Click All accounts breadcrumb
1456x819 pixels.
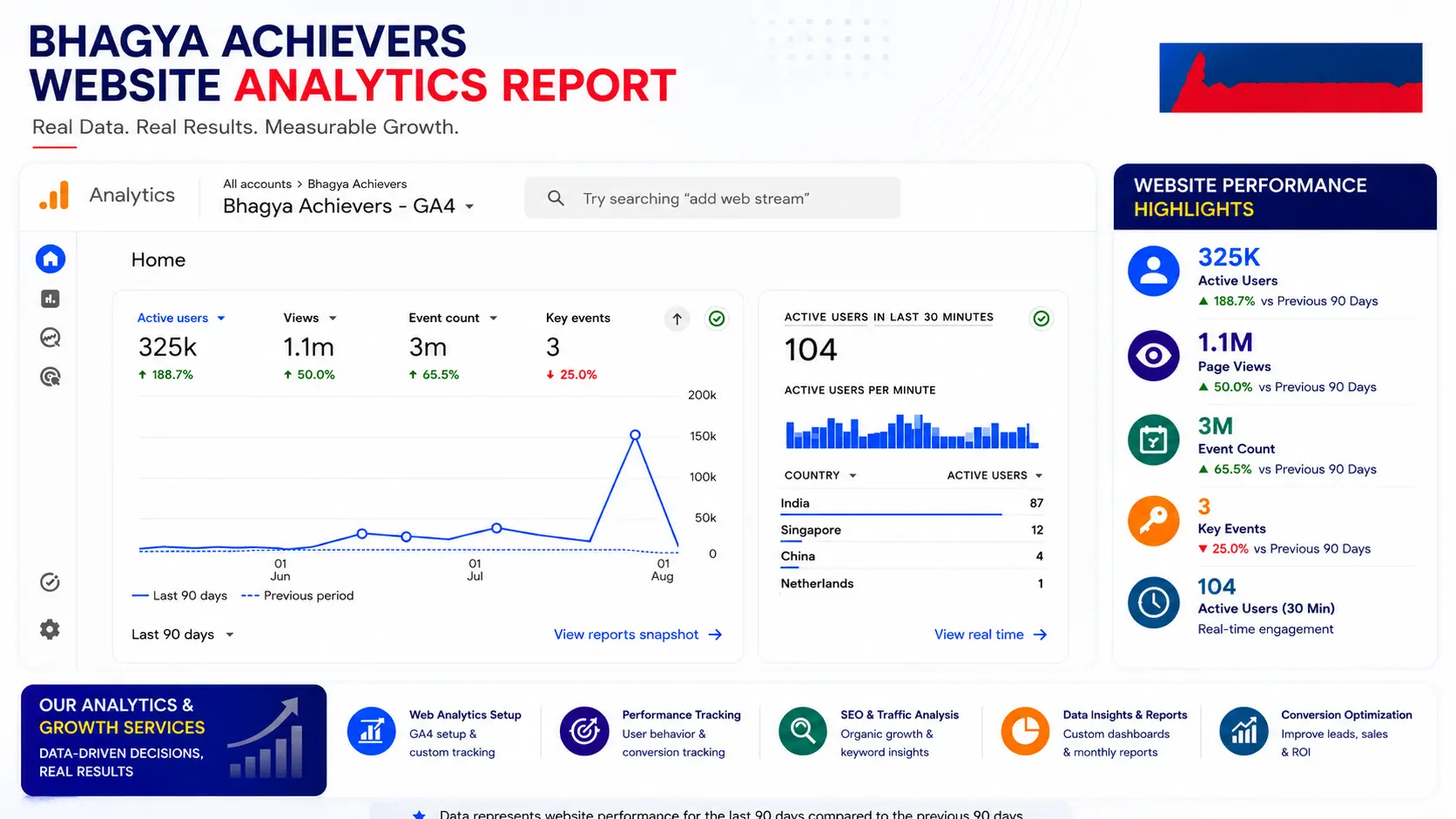pos(257,184)
